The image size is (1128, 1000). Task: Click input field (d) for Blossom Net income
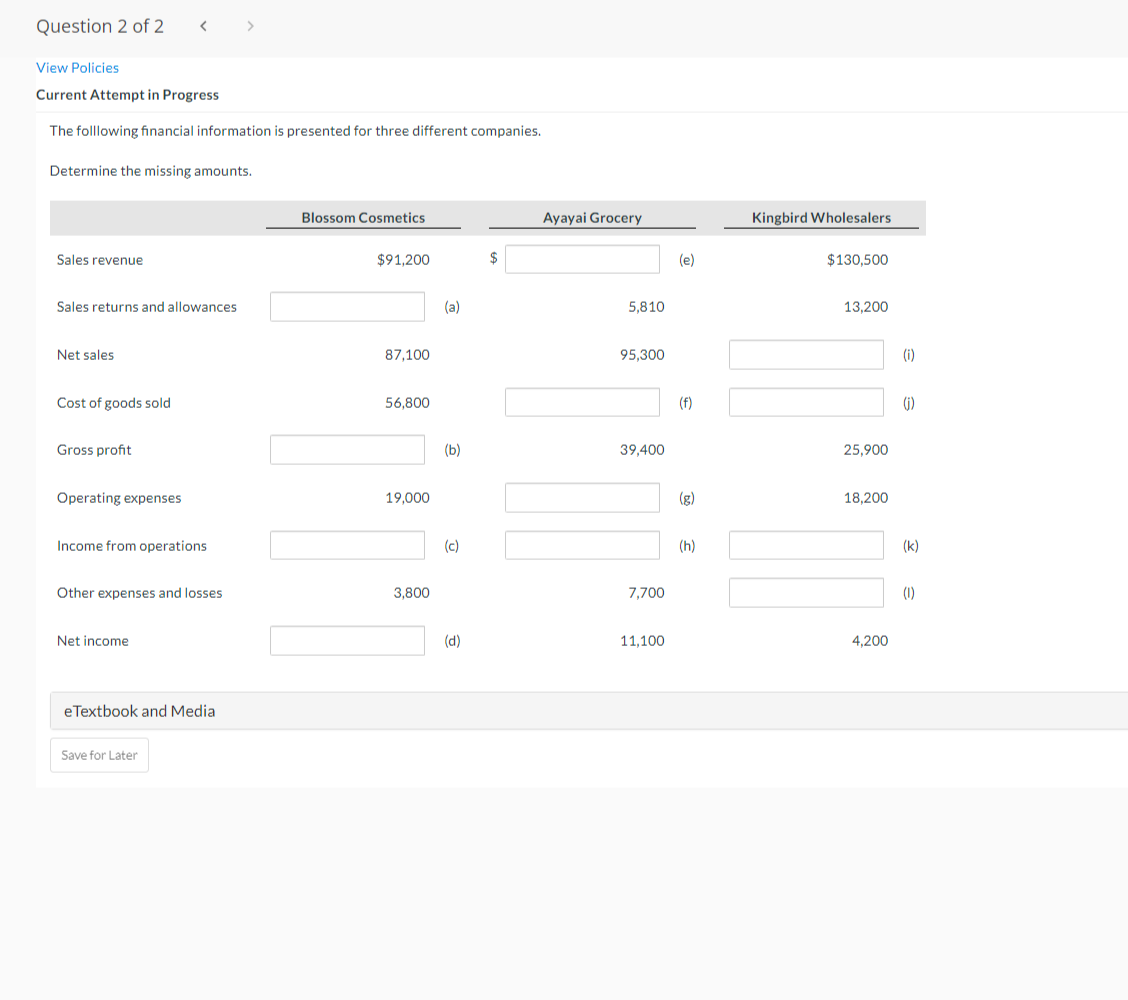tap(347, 640)
